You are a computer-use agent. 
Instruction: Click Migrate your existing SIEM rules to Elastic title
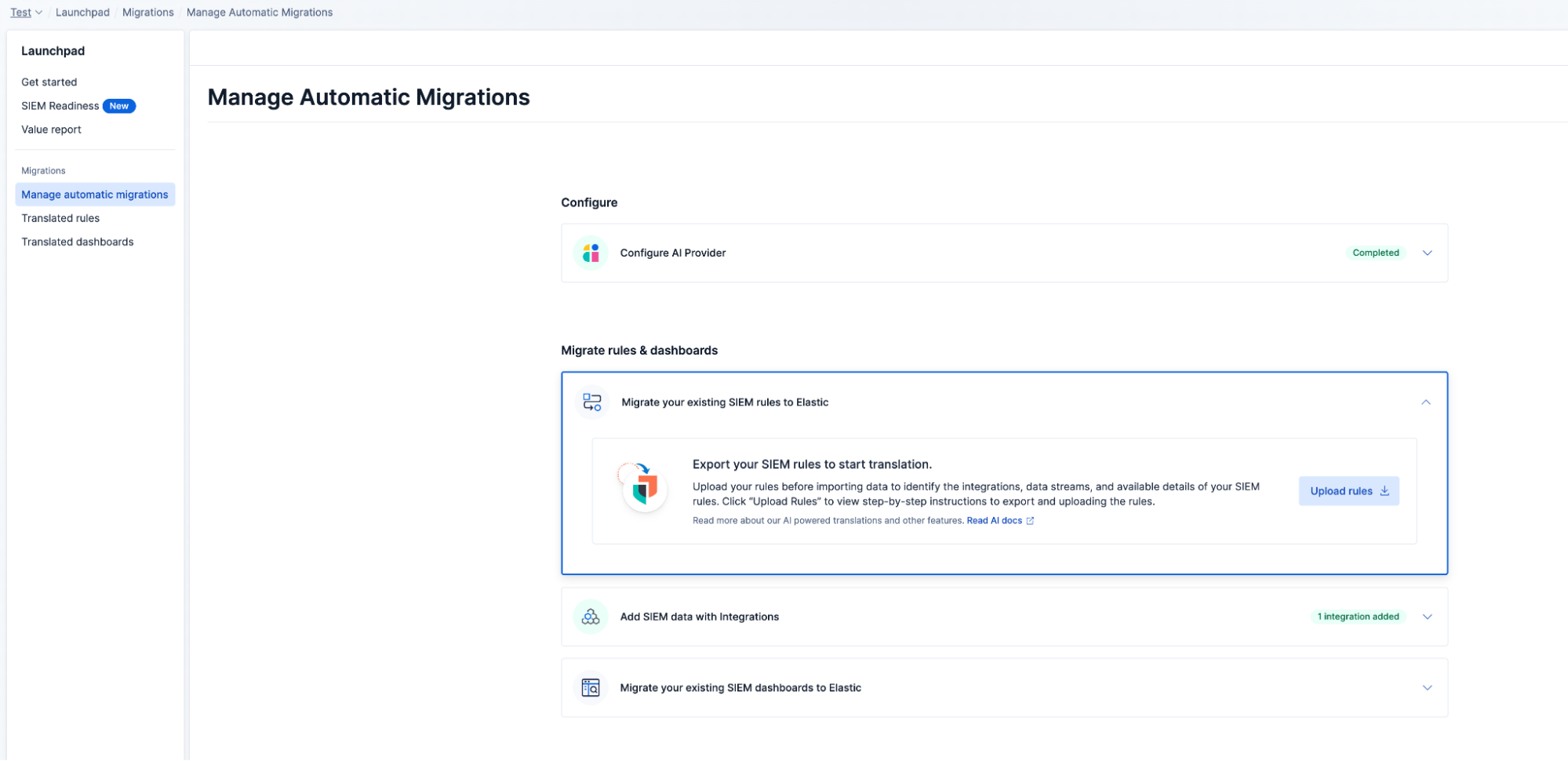click(725, 402)
